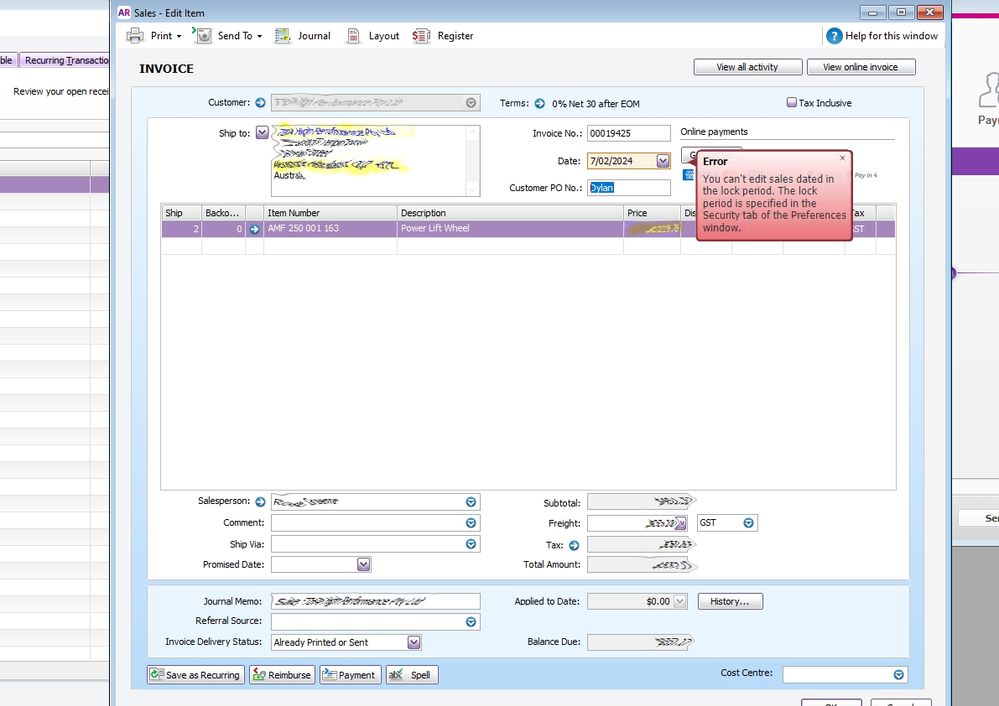Image resolution: width=999 pixels, height=706 pixels.
Task: Click Help for this window icon
Action: tap(833, 36)
